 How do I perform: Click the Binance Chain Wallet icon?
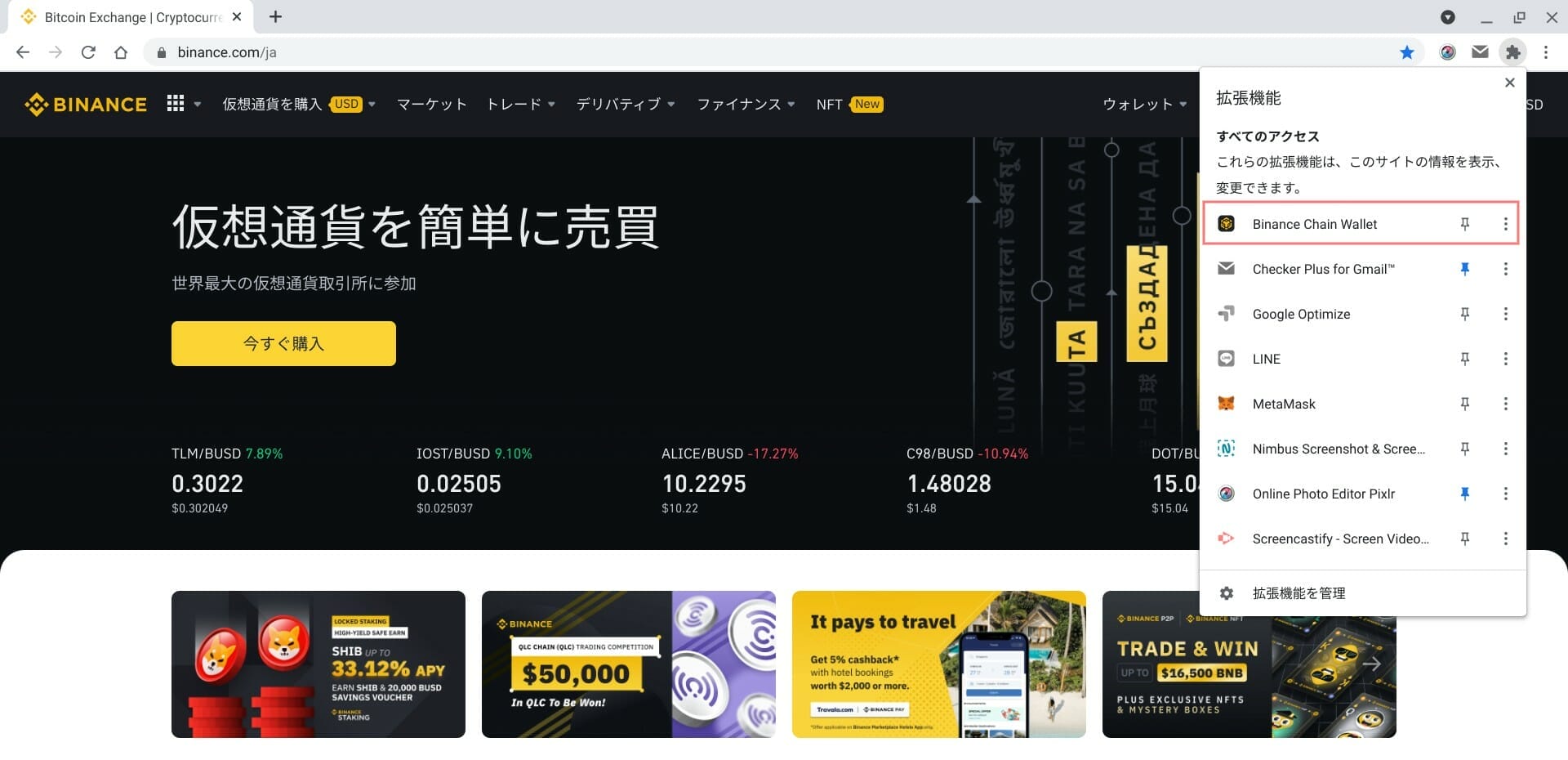click(1226, 224)
